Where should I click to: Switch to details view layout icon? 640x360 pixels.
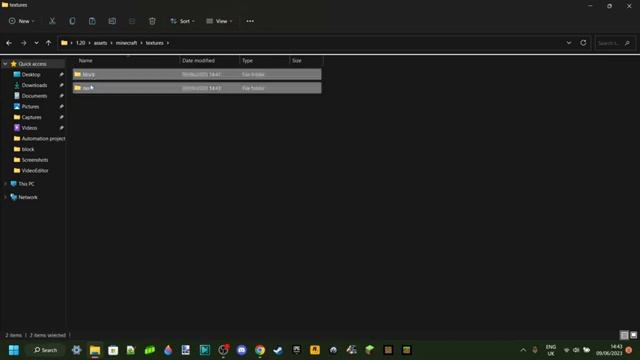click(x=624, y=335)
